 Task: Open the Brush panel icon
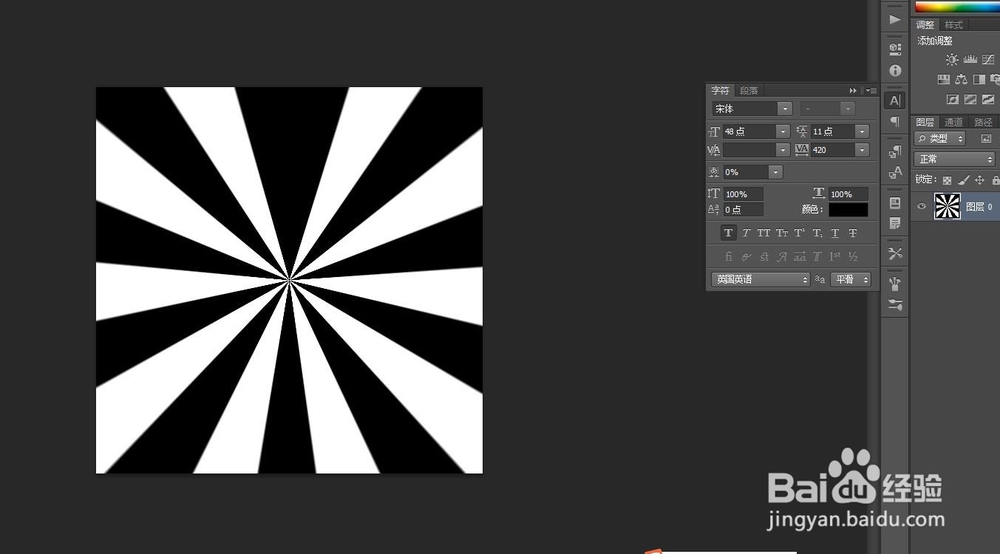coord(895,284)
